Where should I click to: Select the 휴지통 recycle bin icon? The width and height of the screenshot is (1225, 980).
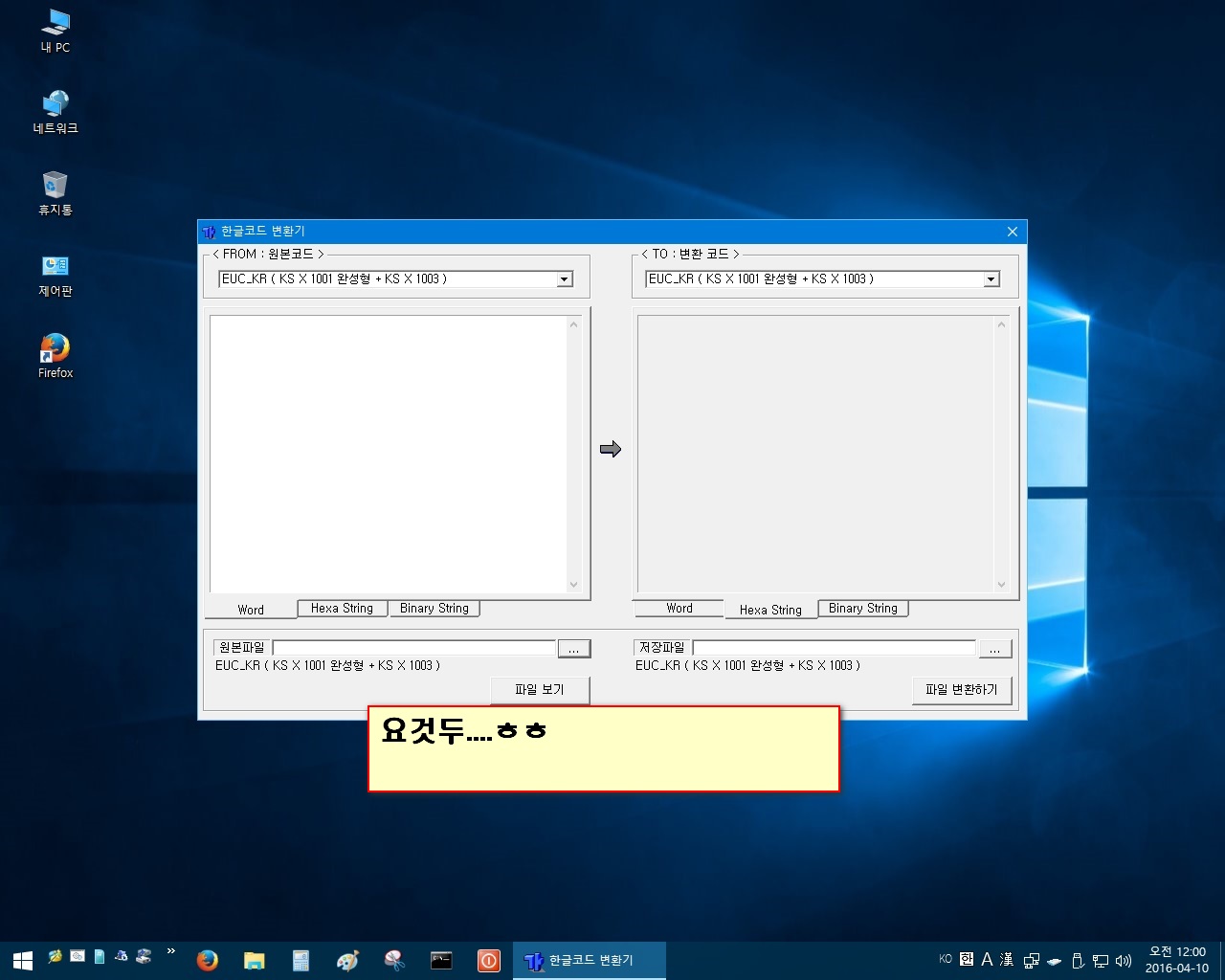click(56, 193)
